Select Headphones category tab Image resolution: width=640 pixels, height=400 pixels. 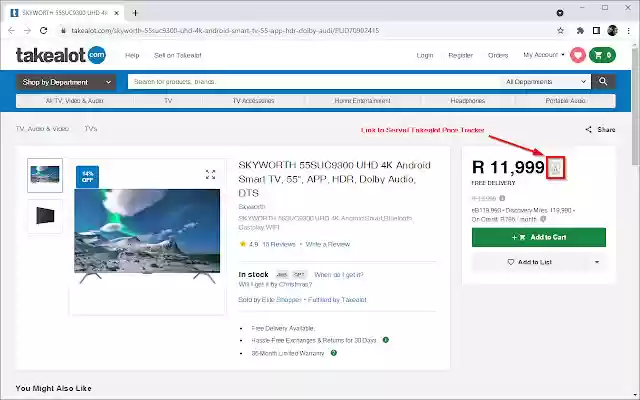[x=468, y=101]
